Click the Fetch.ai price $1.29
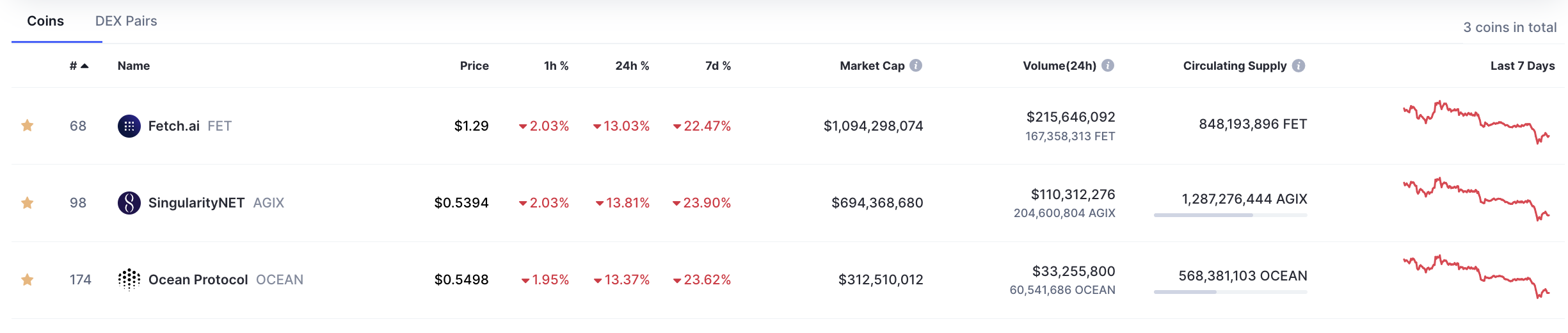The width and height of the screenshot is (1568, 333). click(472, 126)
